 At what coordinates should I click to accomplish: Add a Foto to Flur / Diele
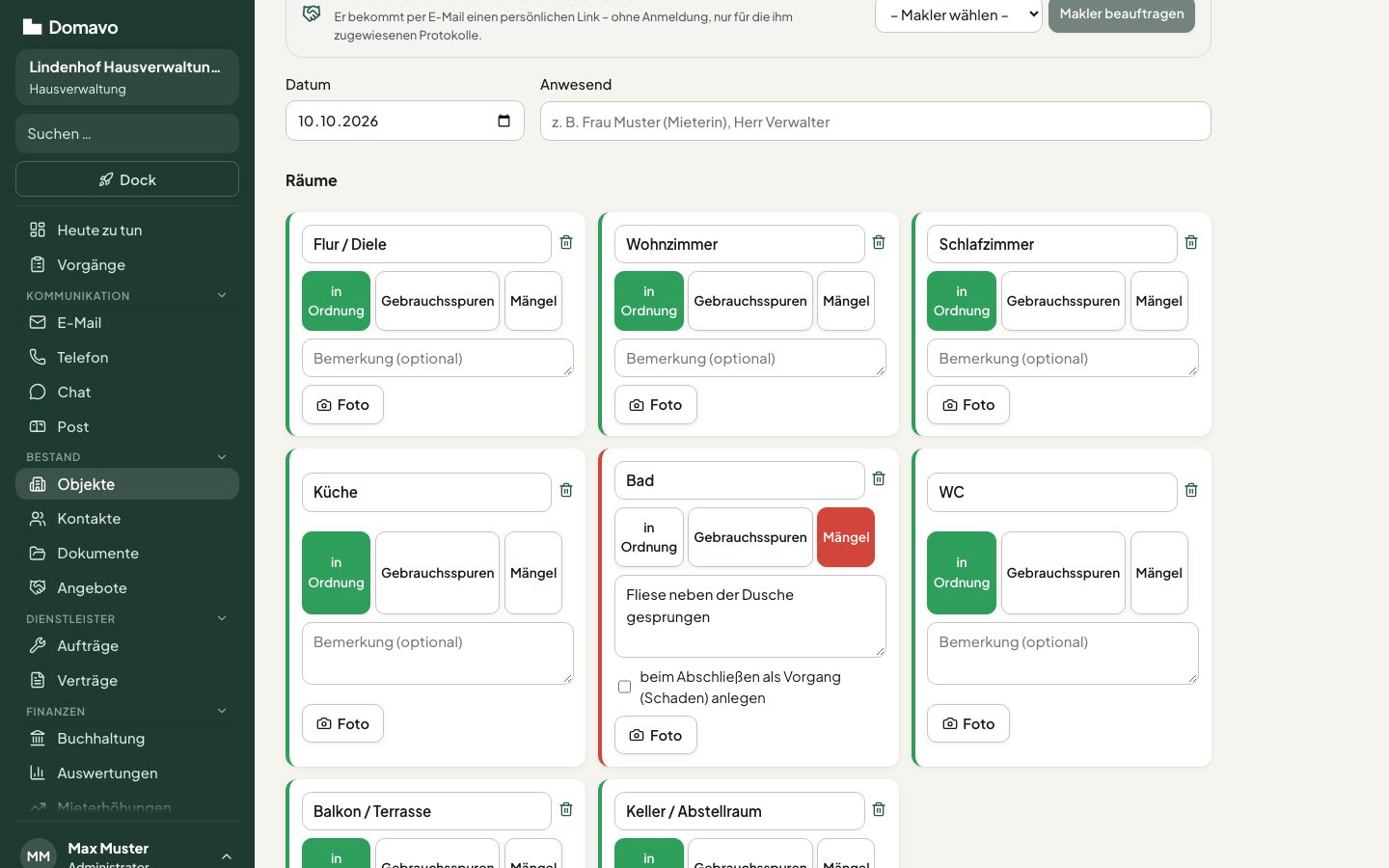(x=342, y=405)
